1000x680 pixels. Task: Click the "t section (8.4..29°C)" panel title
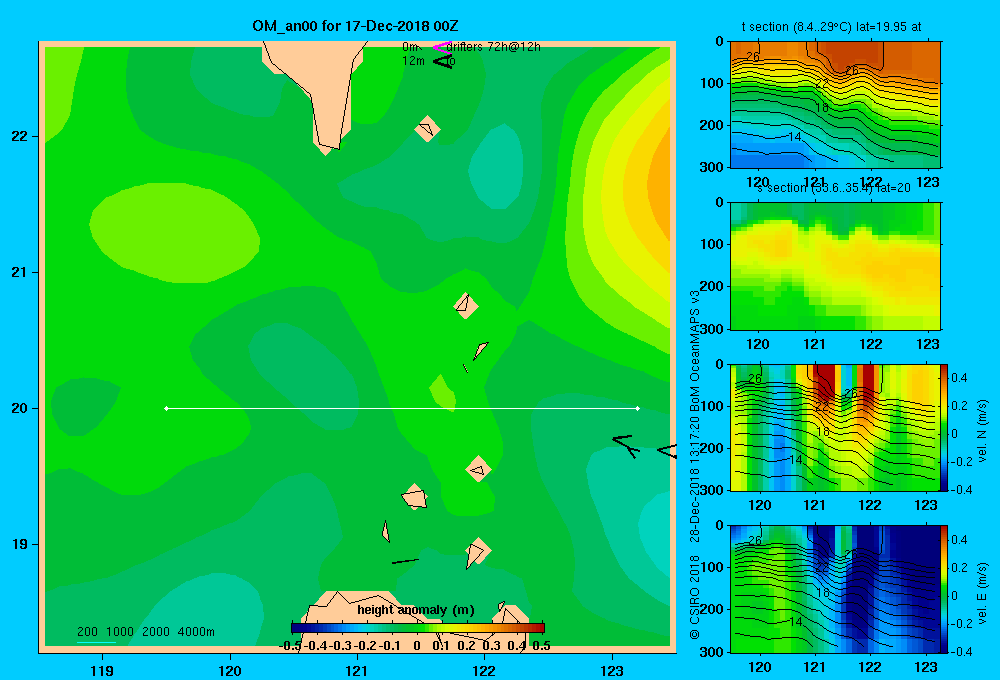(x=797, y=27)
